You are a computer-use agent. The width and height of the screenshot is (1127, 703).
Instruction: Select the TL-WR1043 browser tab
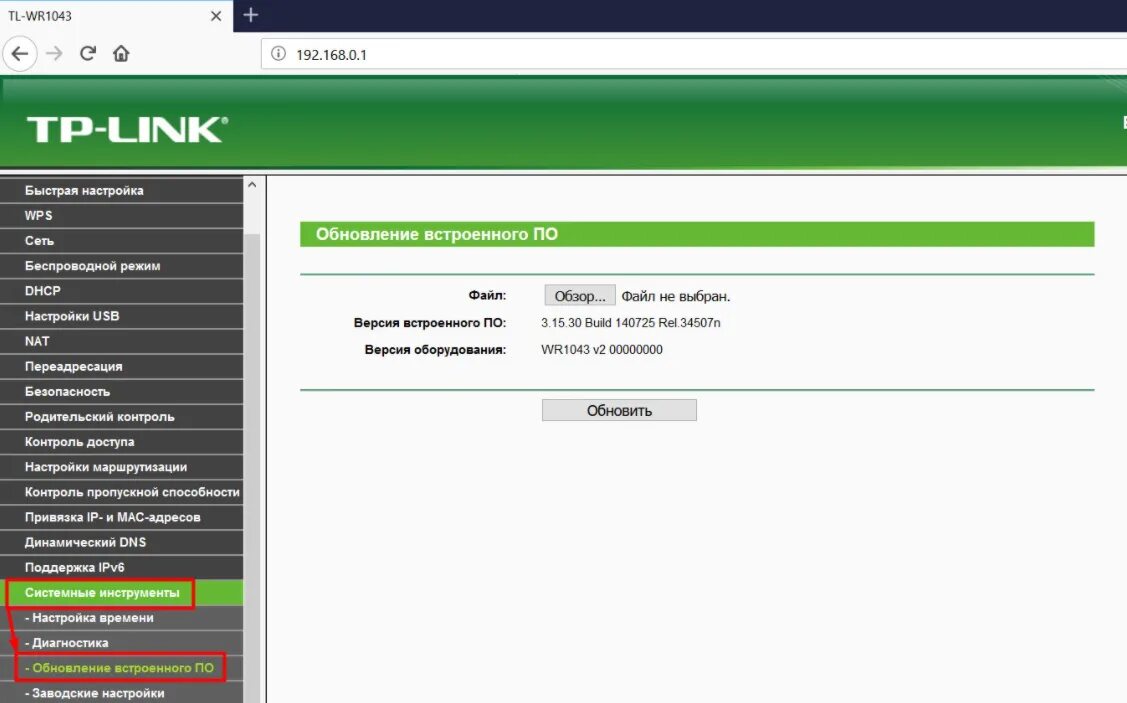click(116, 16)
